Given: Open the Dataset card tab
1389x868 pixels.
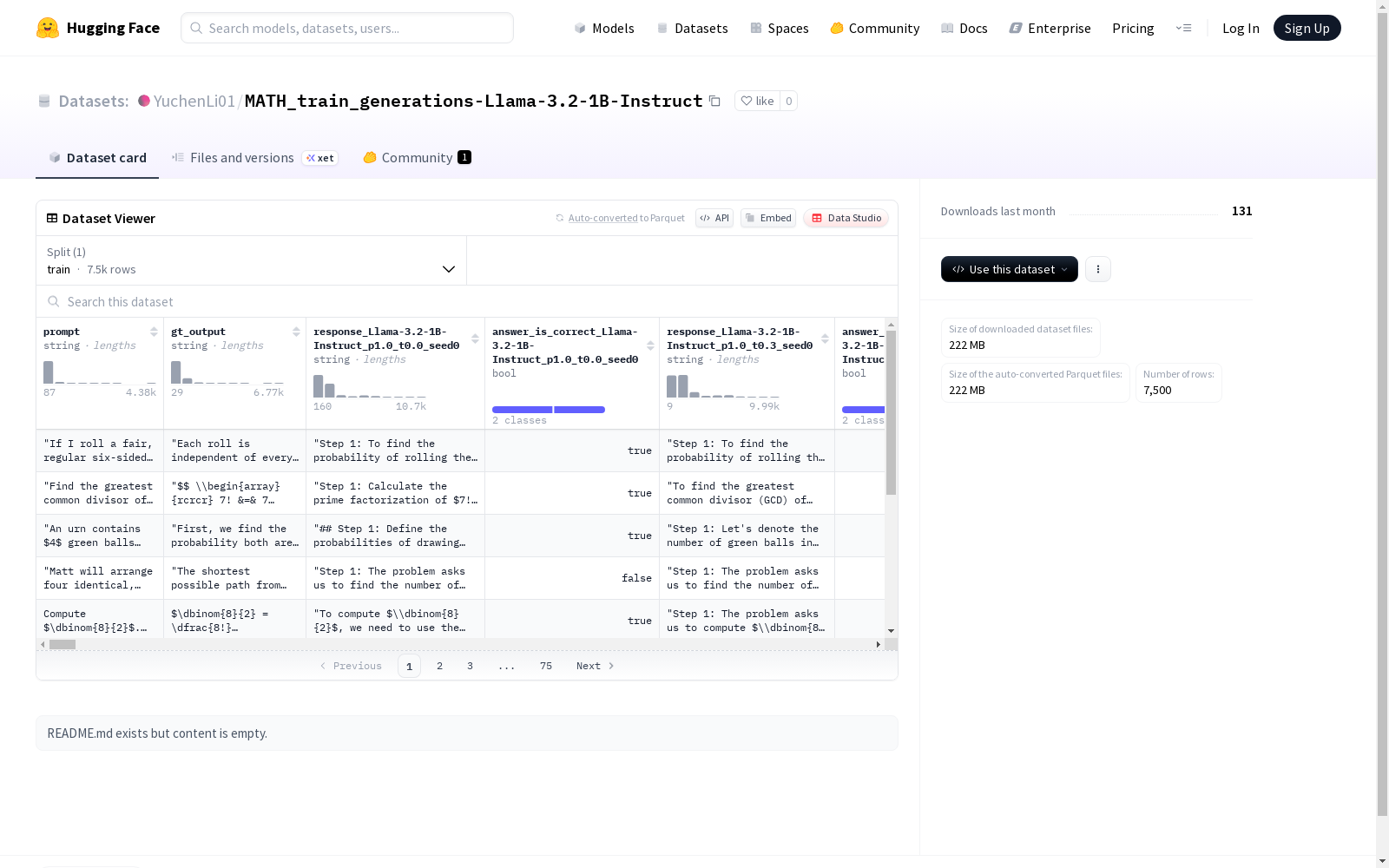Looking at the screenshot, I should pyautogui.click(x=97, y=157).
